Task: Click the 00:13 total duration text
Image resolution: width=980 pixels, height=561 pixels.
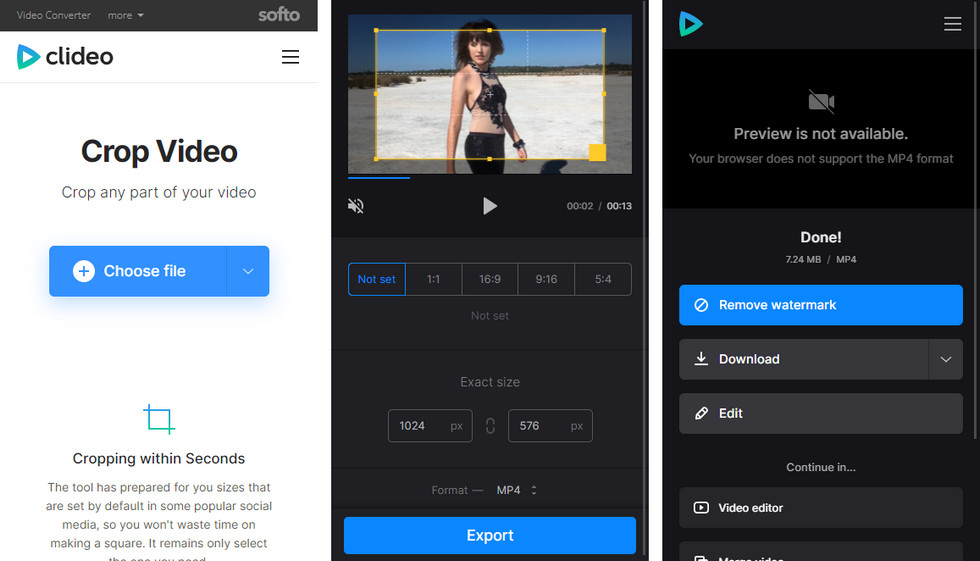Action: coord(619,206)
